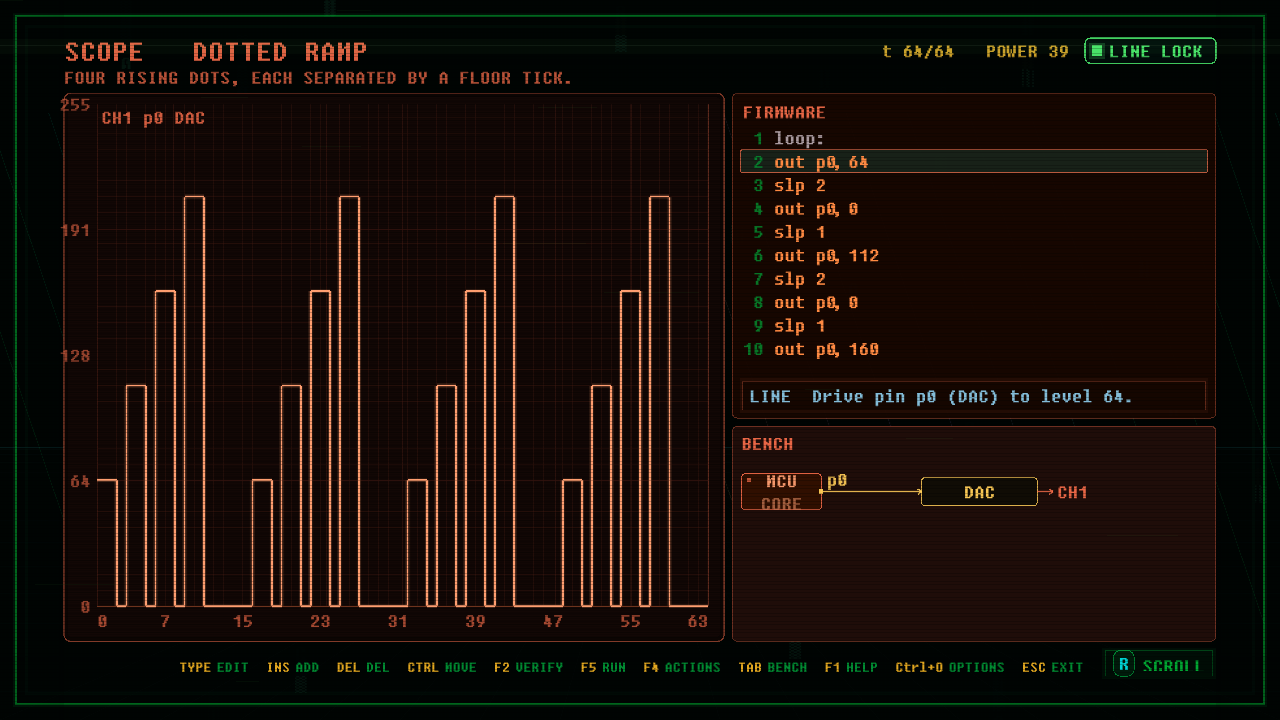
Task: Click the 63 x-axis tick label
Action: pos(698,622)
